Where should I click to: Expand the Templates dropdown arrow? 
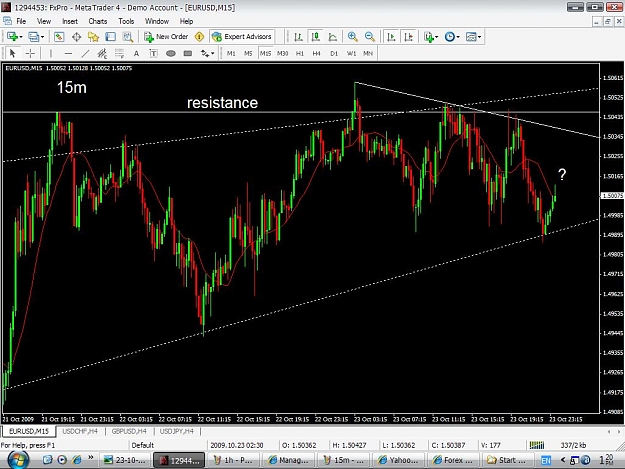point(480,37)
